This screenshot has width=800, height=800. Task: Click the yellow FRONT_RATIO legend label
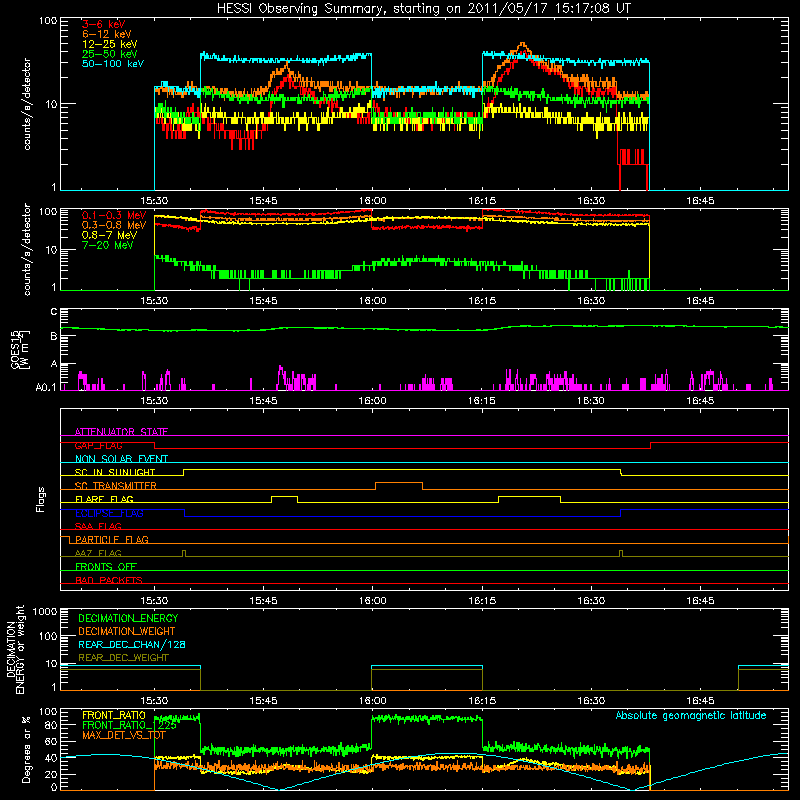tap(114, 715)
